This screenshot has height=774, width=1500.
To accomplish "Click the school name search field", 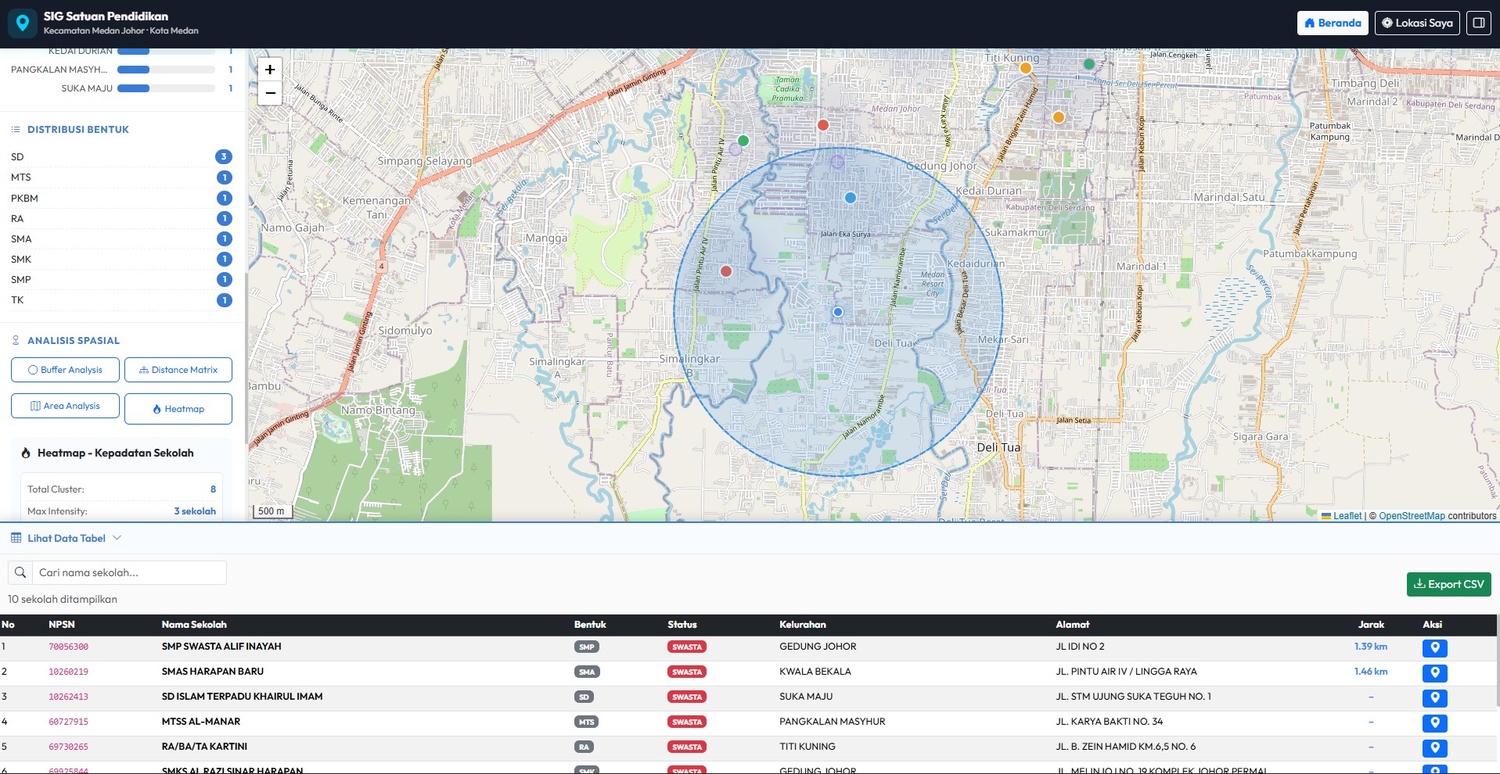I will point(129,573).
